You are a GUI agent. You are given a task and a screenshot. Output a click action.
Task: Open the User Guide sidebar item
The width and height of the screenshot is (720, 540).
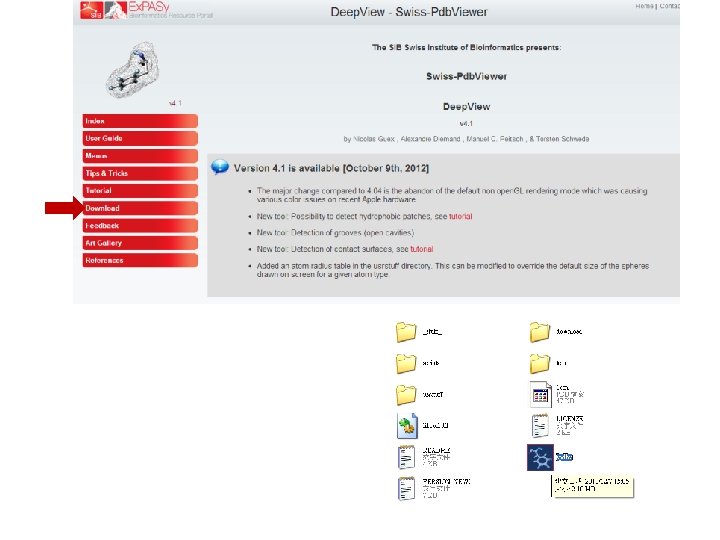(140, 139)
